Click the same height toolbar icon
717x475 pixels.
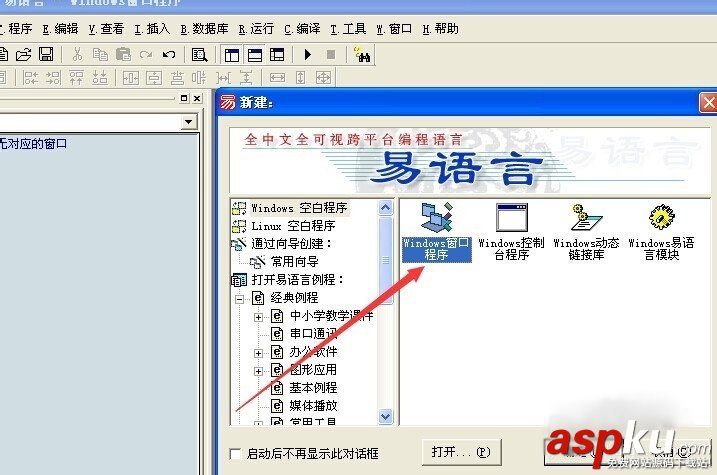300,78
